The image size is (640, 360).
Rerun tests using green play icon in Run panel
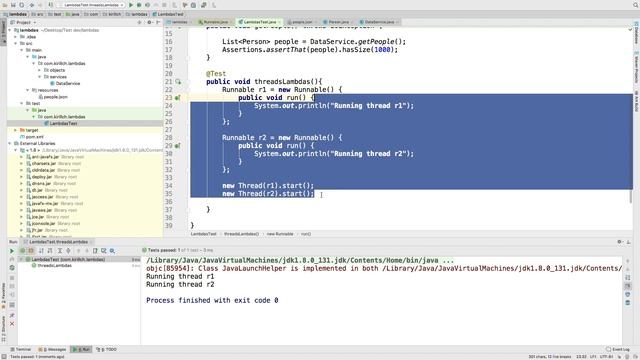tap(12, 251)
